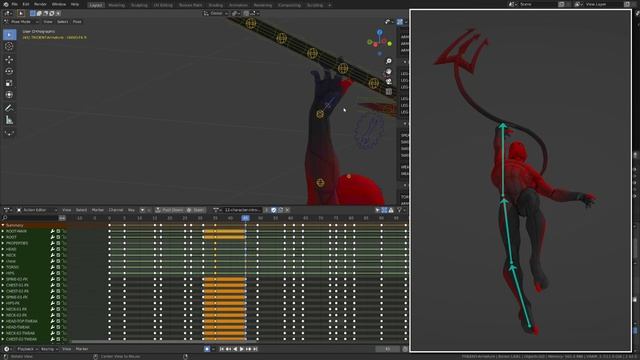Click the Stash button
The width and height of the screenshot is (640, 360).
(x=195, y=210)
